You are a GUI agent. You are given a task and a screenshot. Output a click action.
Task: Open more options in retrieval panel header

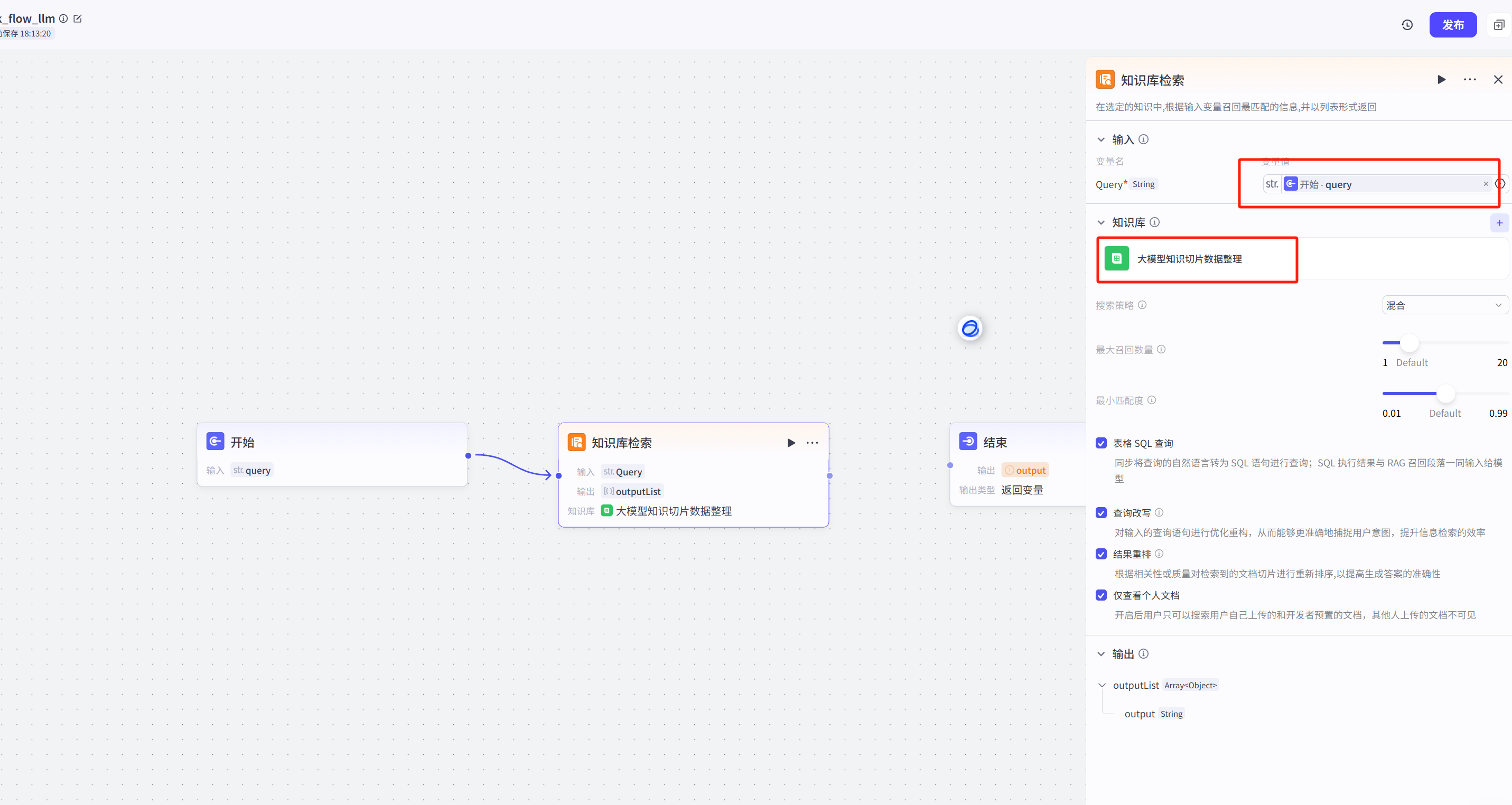[x=1469, y=79]
